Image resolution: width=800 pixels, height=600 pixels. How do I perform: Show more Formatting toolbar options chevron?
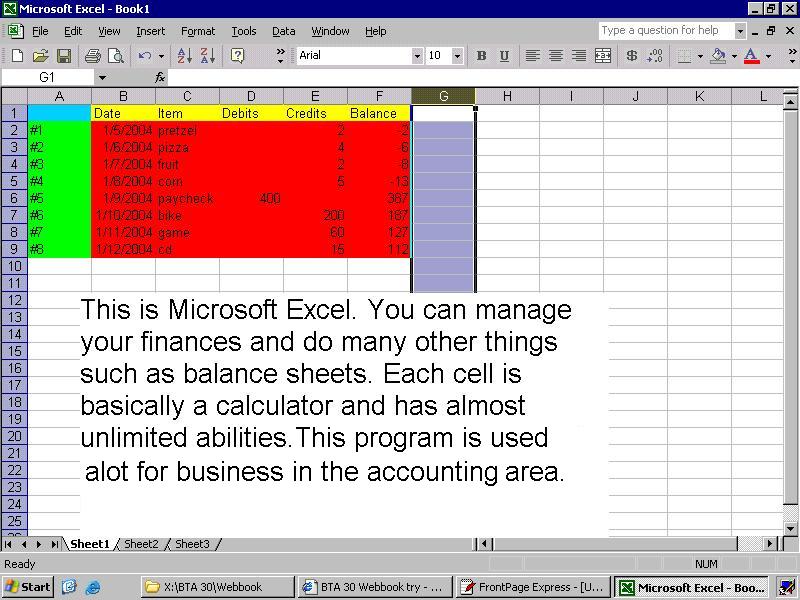[x=792, y=56]
